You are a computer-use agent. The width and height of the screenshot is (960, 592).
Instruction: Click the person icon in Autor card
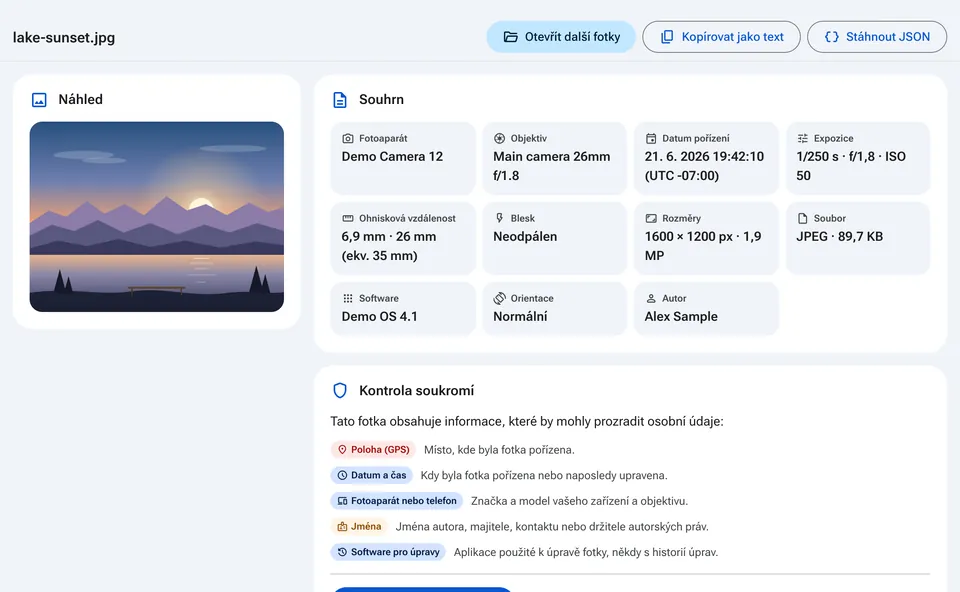click(x=651, y=298)
